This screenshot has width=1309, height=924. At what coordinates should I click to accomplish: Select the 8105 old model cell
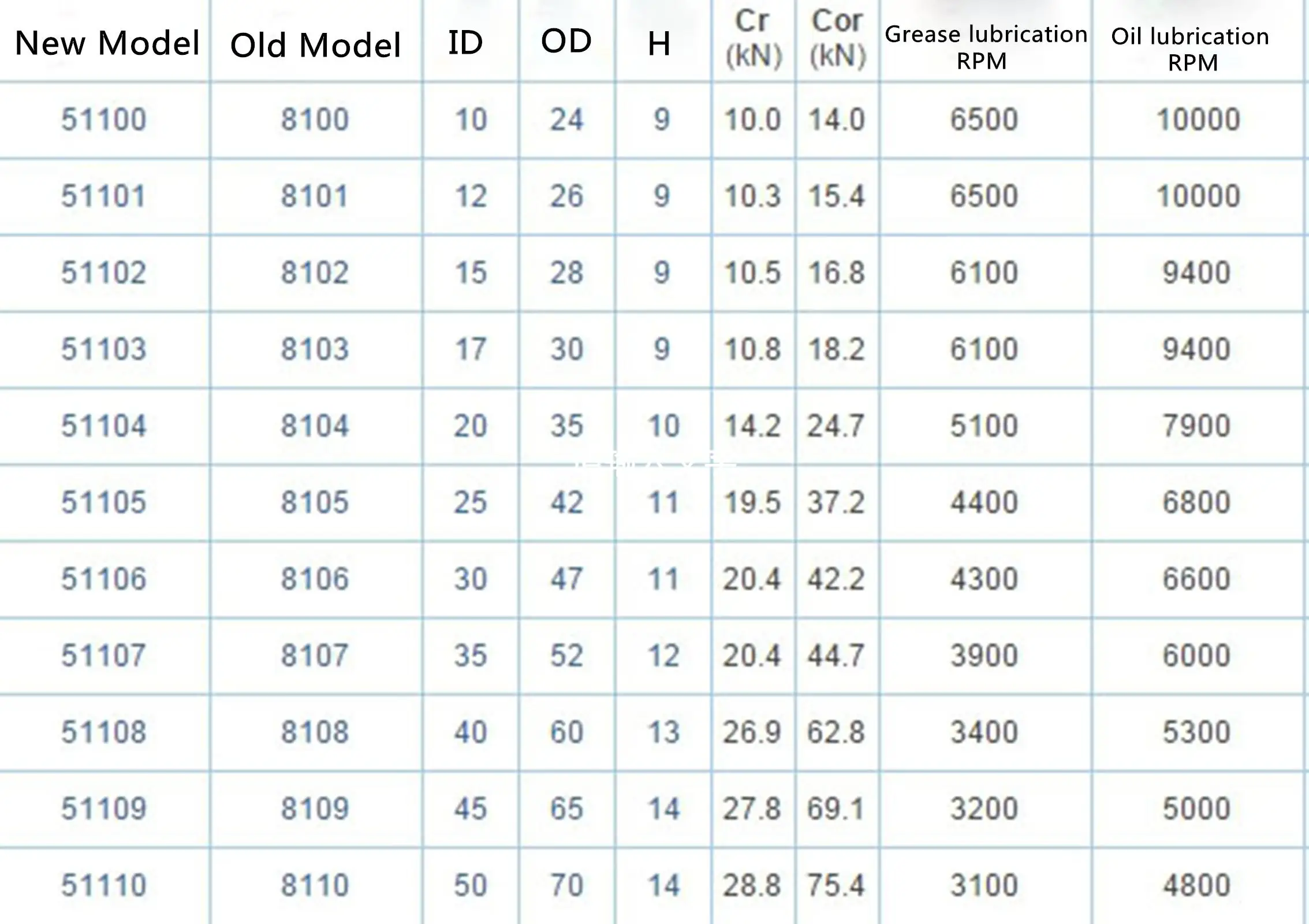point(315,502)
